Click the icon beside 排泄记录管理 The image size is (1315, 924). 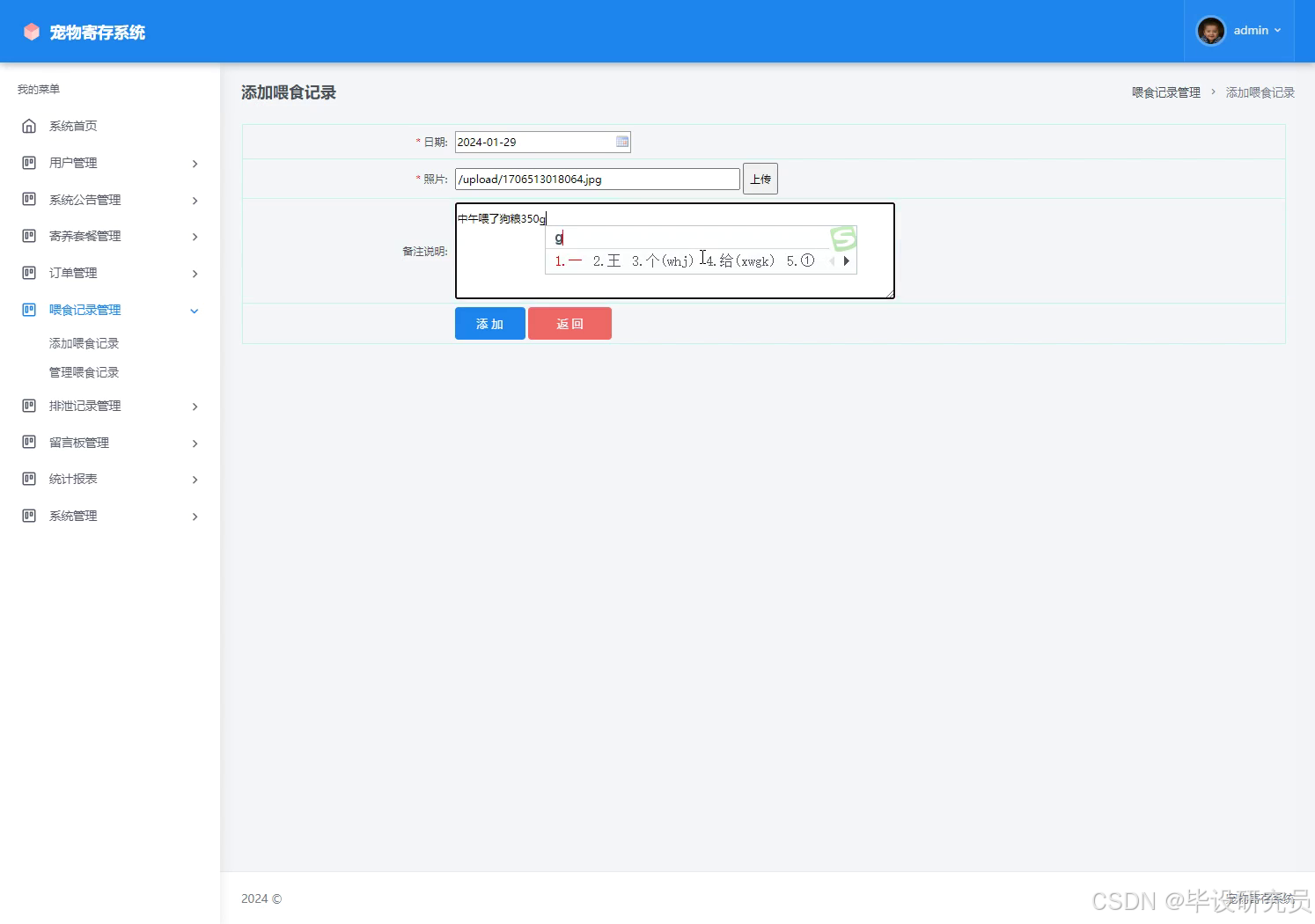29,406
